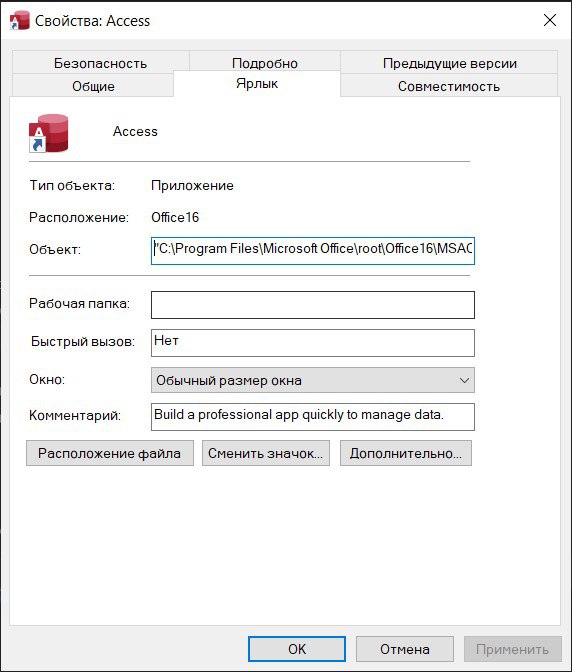Click the Приложение type value text
572x672 pixels.
click(x=192, y=186)
